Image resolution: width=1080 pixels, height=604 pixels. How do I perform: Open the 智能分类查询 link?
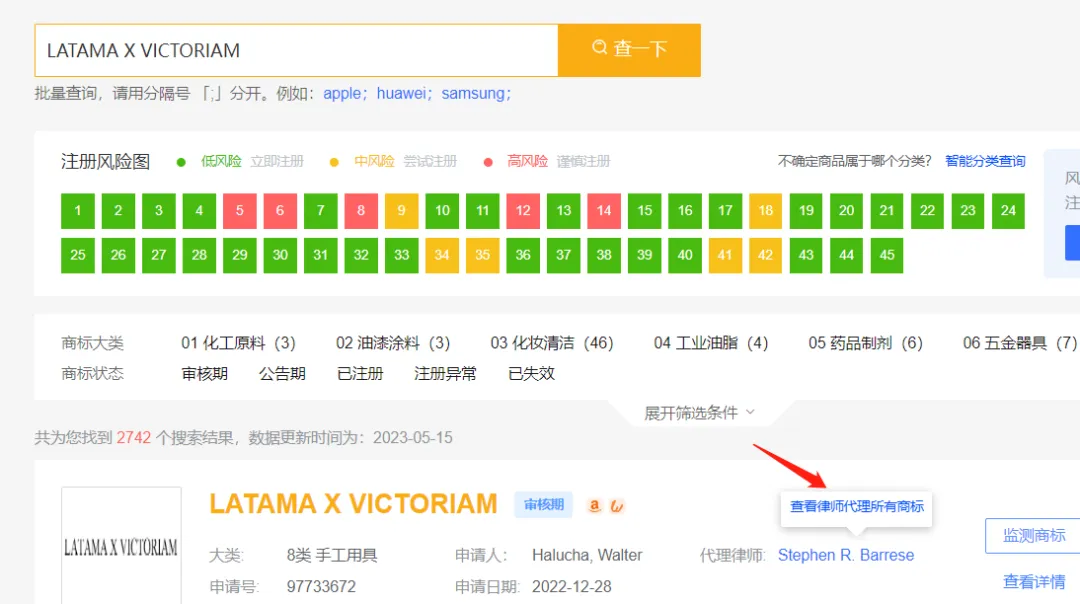point(985,161)
